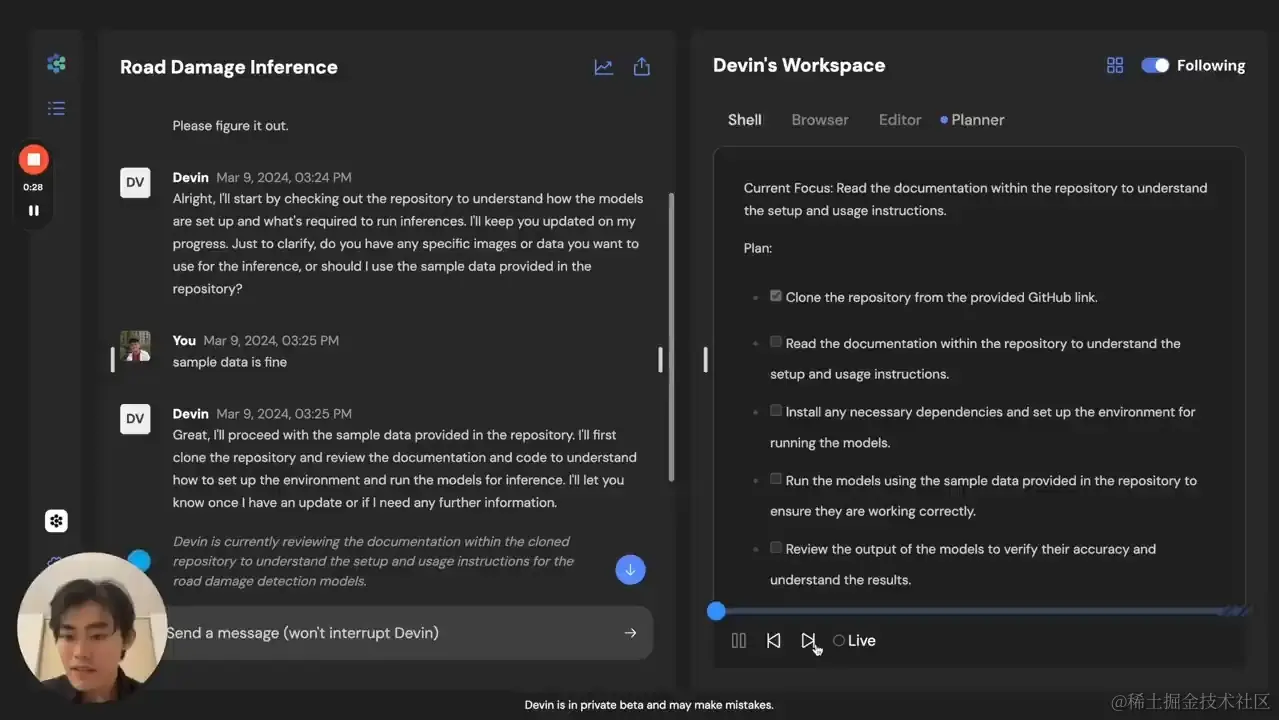Jump to latest with blue down-arrow button

coord(630,570)
